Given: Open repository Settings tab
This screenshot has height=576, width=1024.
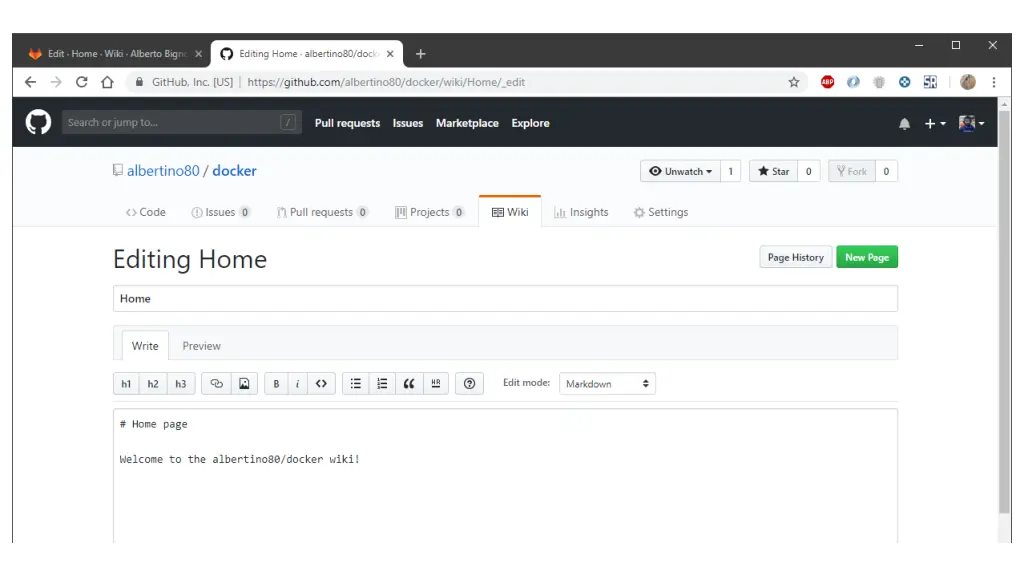Looking at the screenshot, I should point(660,212).
